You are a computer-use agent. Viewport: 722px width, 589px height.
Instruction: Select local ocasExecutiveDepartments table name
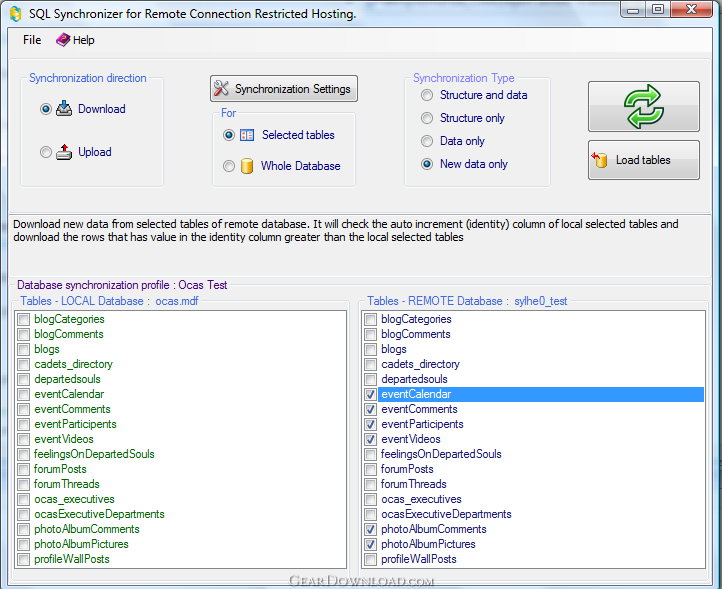click(99, 514)
